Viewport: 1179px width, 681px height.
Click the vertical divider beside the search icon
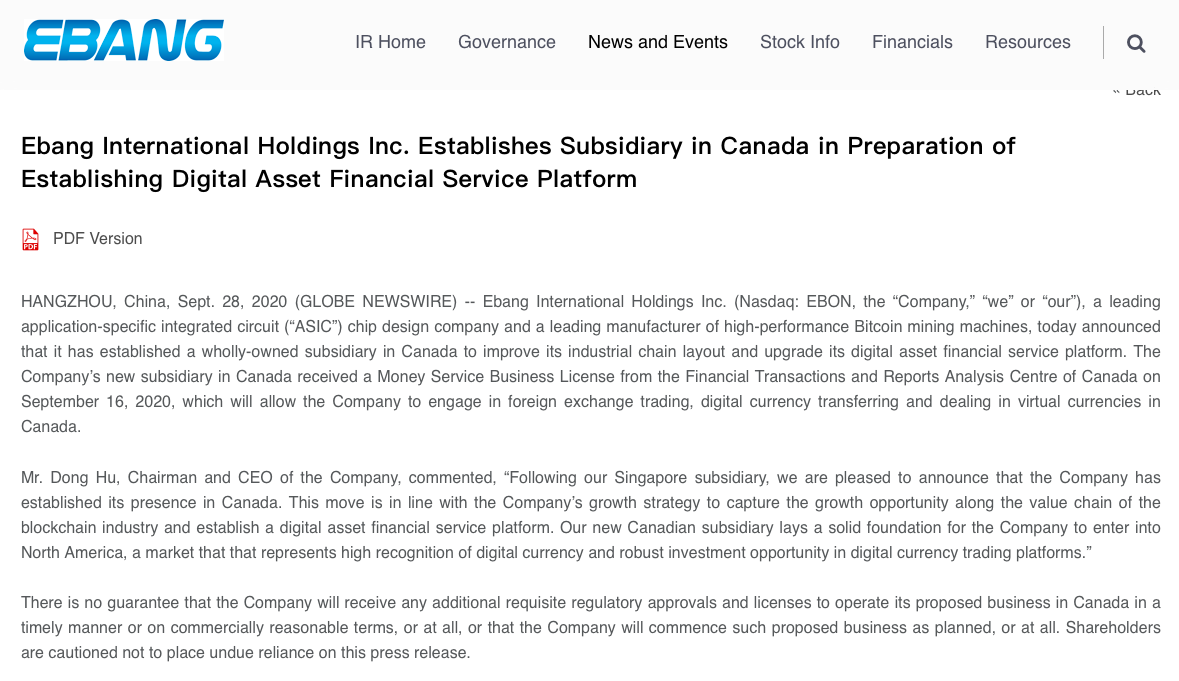click(x=1104, y=42)
